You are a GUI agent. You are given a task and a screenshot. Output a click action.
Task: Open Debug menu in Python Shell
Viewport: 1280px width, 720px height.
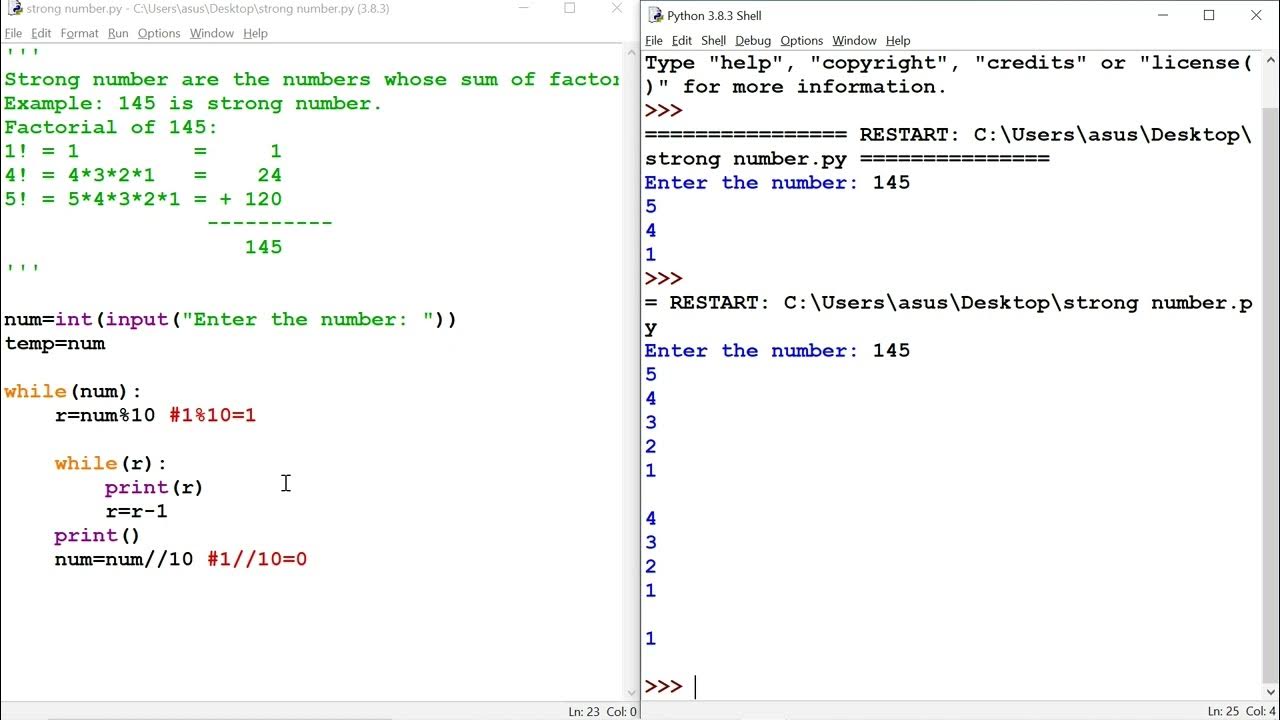tap(753, 41)
